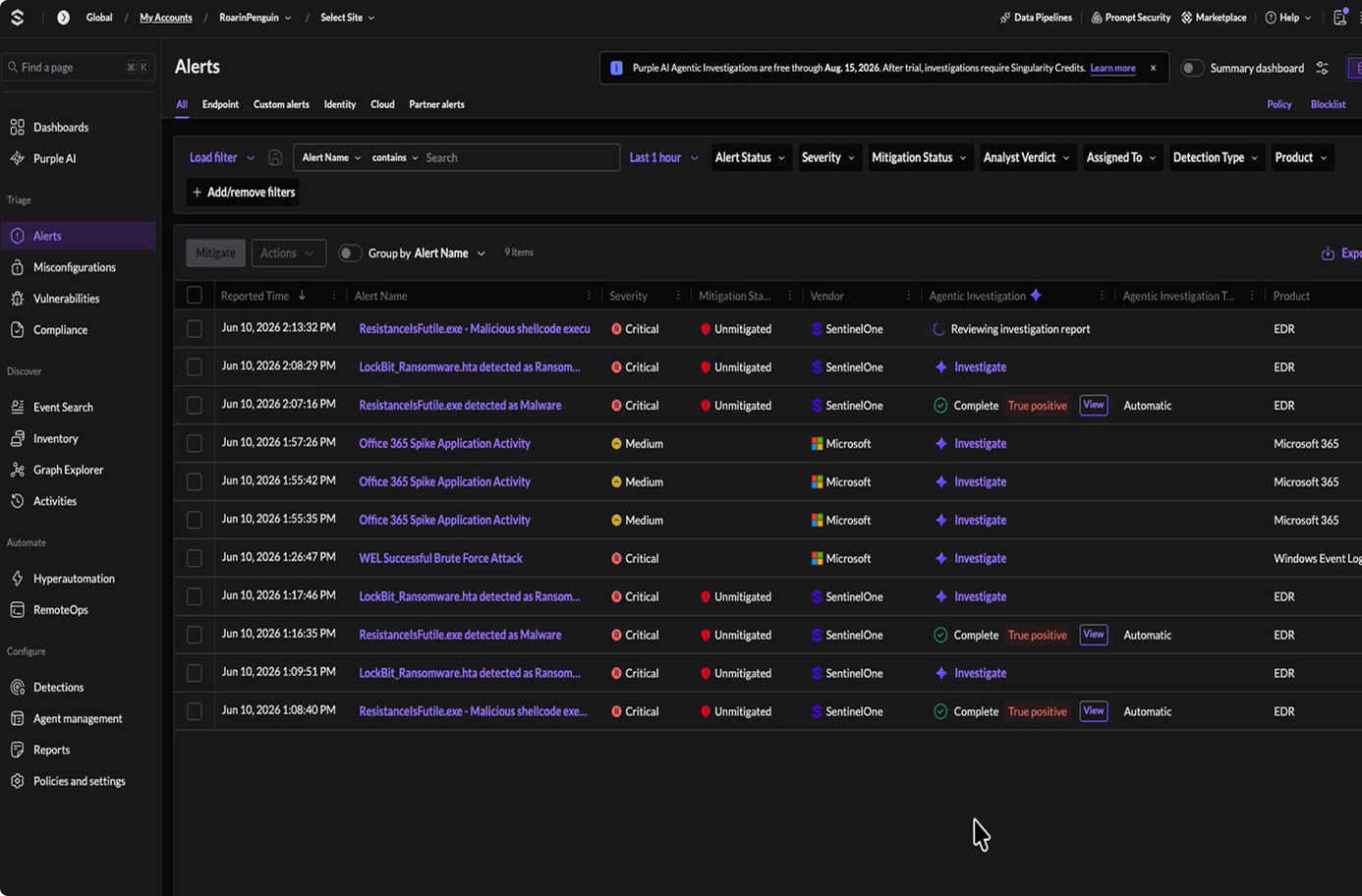Image resolution: width=1362 pixels, height=896 pixels.
Task: Click the SentinelOne logo icon
Action: point(17,17)
